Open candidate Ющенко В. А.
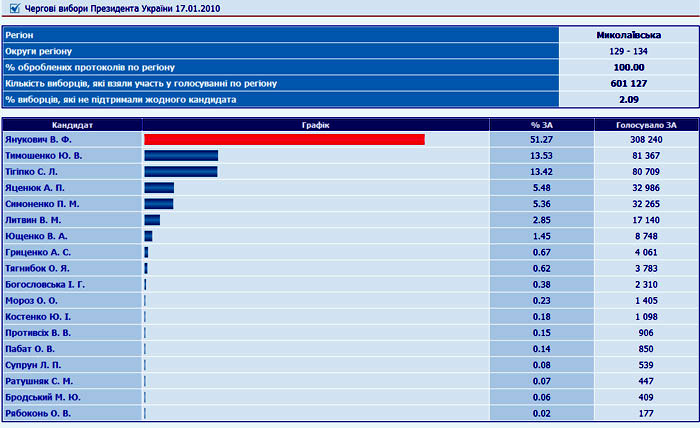 pos(36,236)
